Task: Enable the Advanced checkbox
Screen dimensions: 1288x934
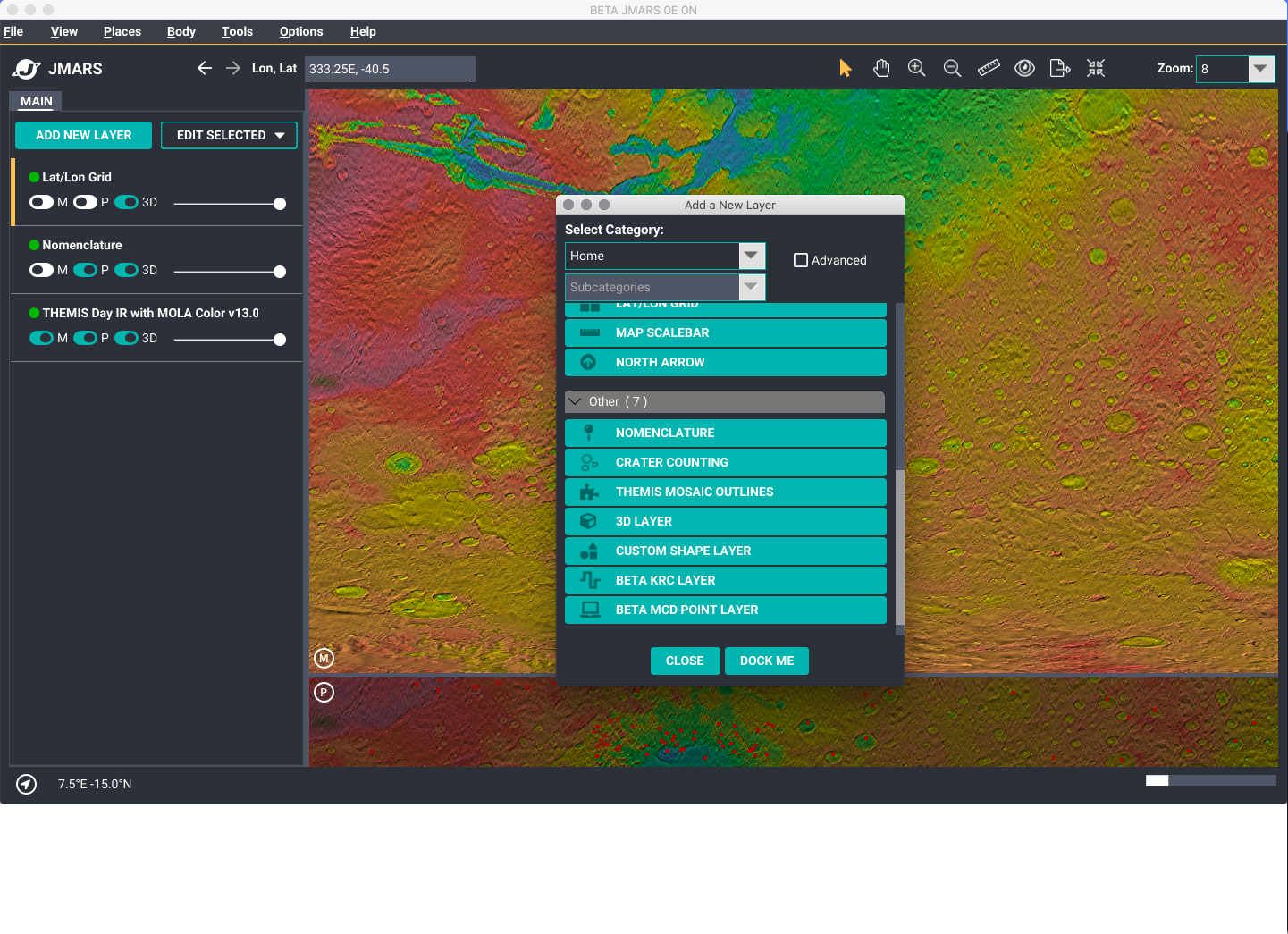Action: point(801,260)
